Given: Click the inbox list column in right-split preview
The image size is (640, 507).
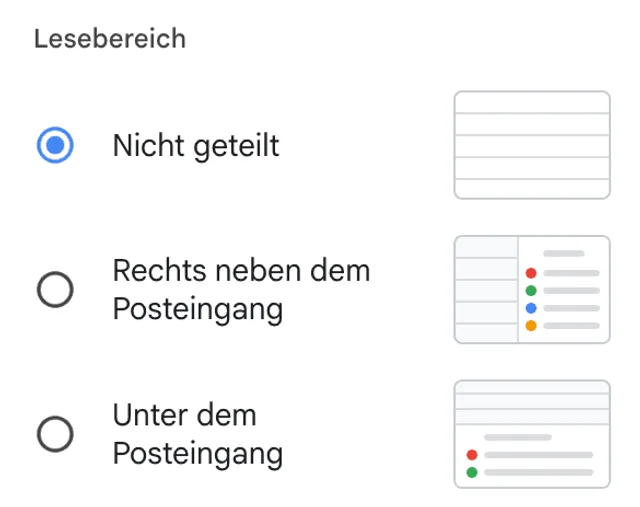Looking at the screenshot, I should coord(486,290).
